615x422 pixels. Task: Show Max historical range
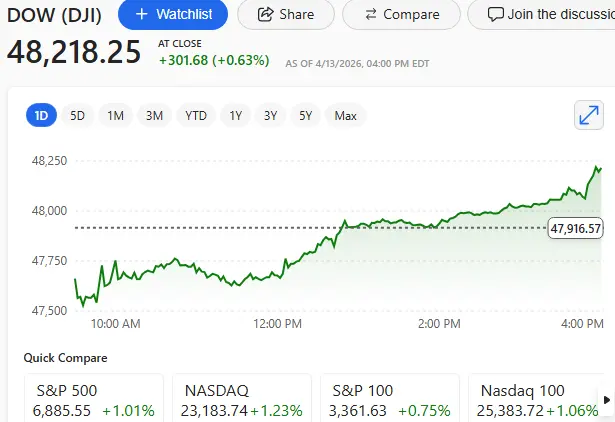tap(346, 116)
